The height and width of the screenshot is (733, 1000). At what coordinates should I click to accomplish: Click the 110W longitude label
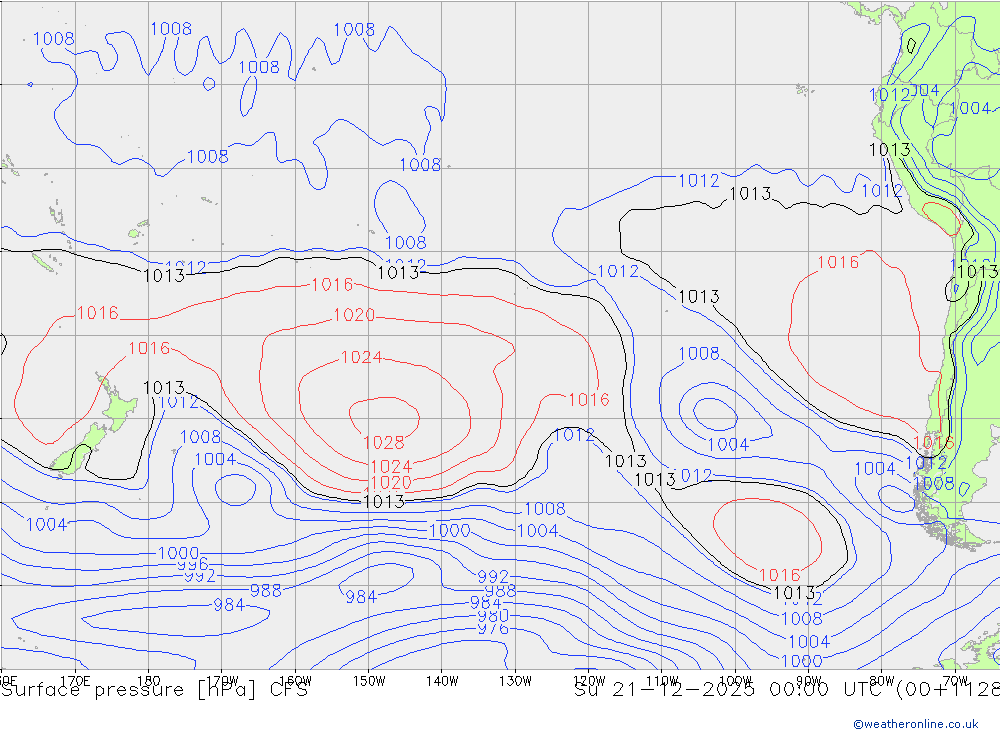tap(662, 681)
